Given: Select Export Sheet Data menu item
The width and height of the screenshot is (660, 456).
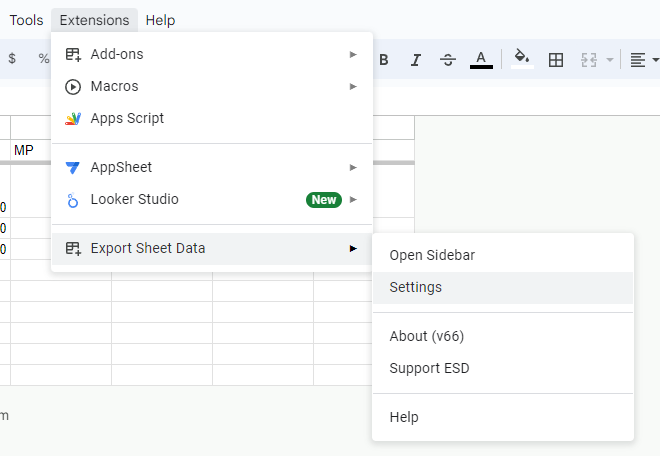Looking at the screenshot, I should [212, 248].
